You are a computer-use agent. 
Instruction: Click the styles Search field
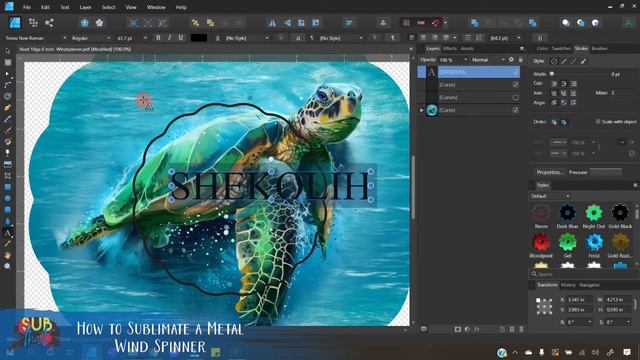pos(584,274)
